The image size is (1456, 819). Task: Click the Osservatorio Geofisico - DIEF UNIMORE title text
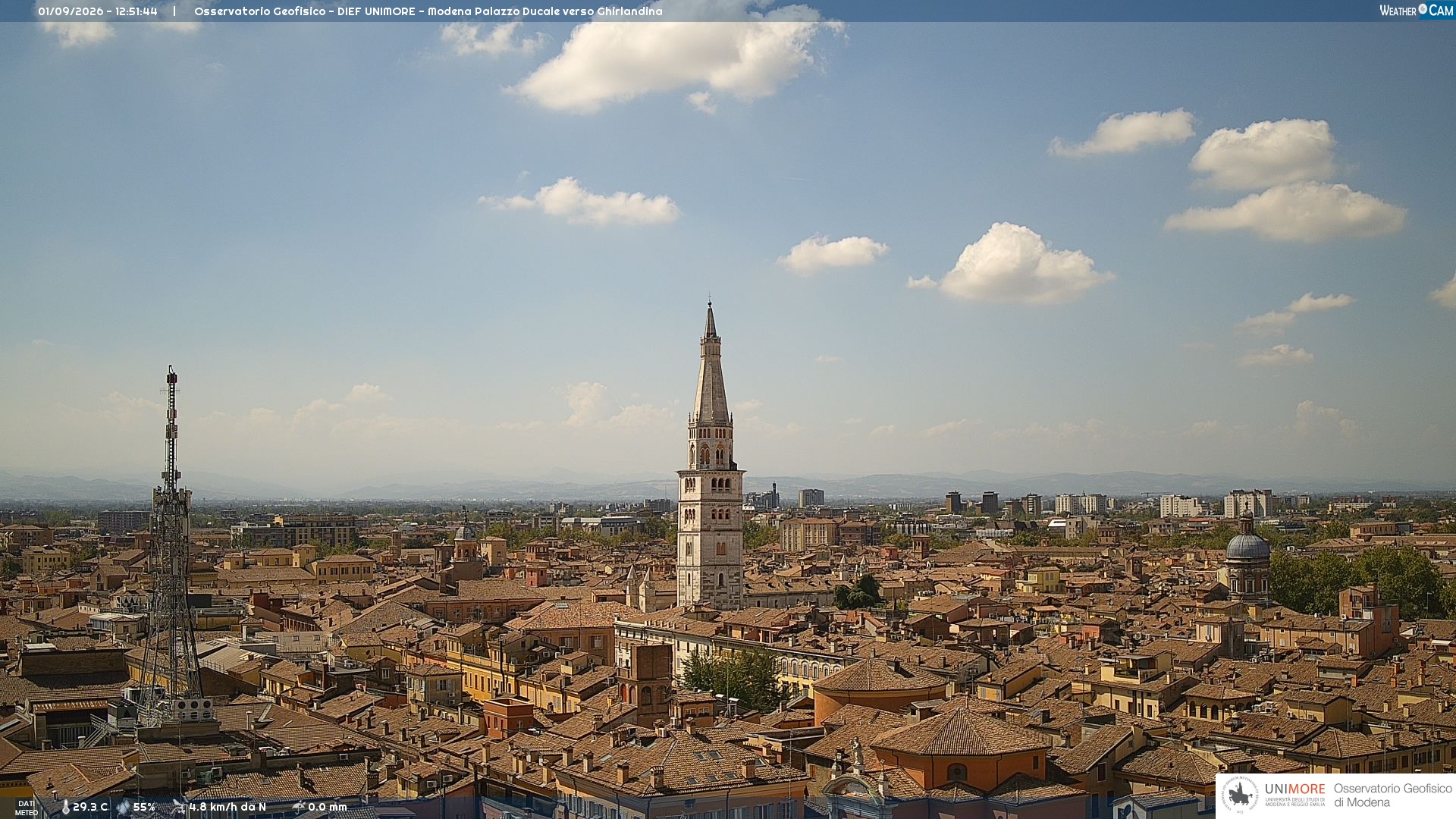point(305,11)
